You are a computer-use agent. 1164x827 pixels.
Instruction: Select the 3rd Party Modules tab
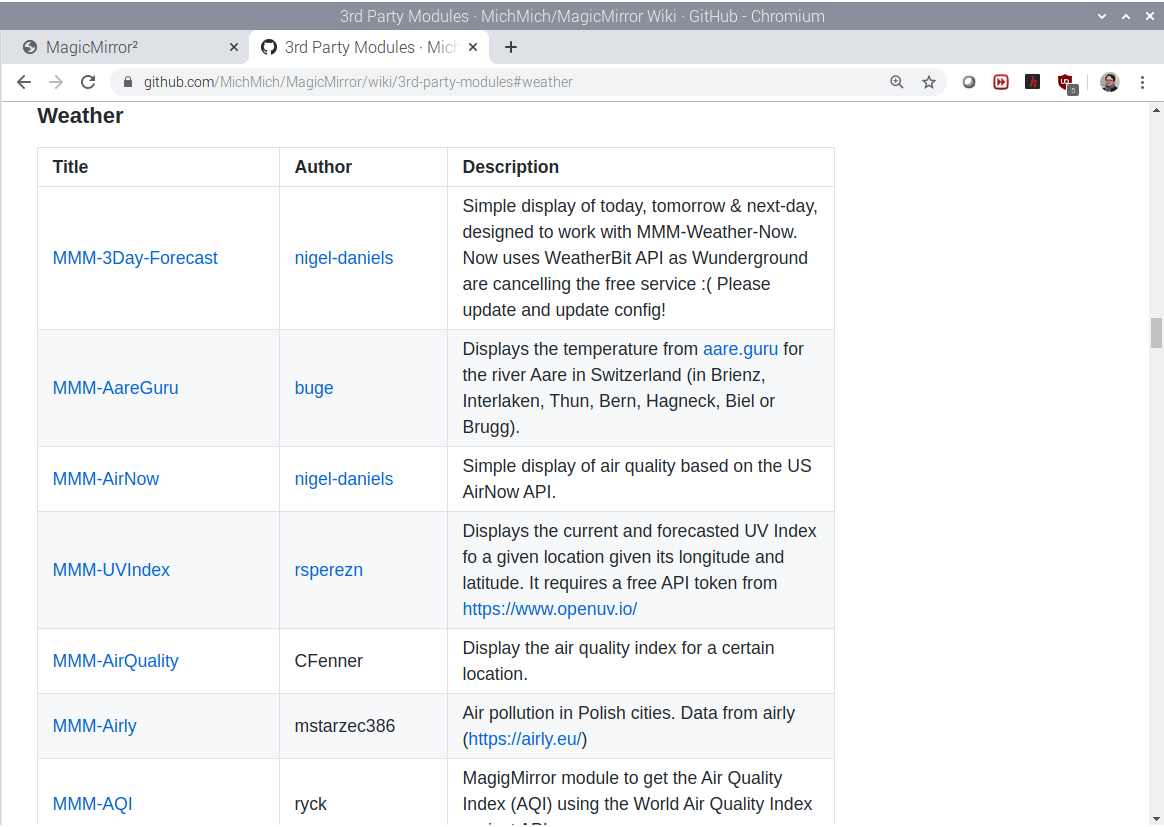[369, 48]
